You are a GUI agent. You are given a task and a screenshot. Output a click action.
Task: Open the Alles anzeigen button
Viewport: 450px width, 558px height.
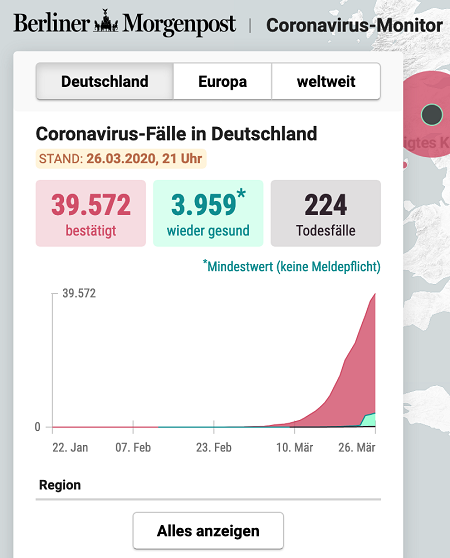pos(208,531)
